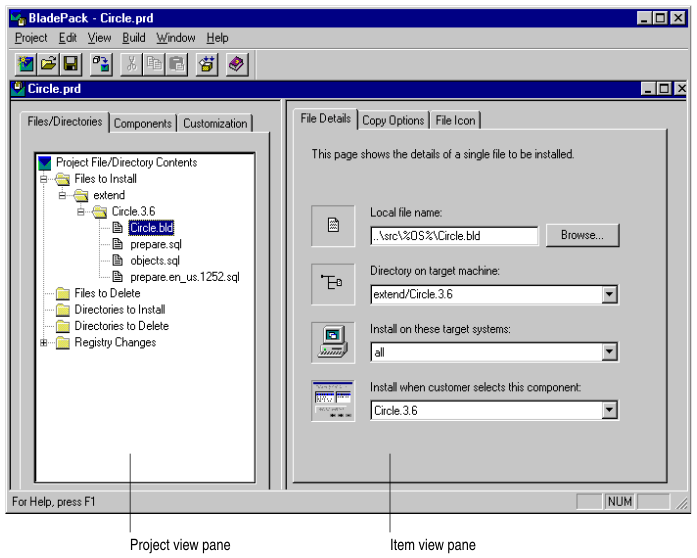
Task: Switch to the Copy Options tab
Action: [393, 120]
